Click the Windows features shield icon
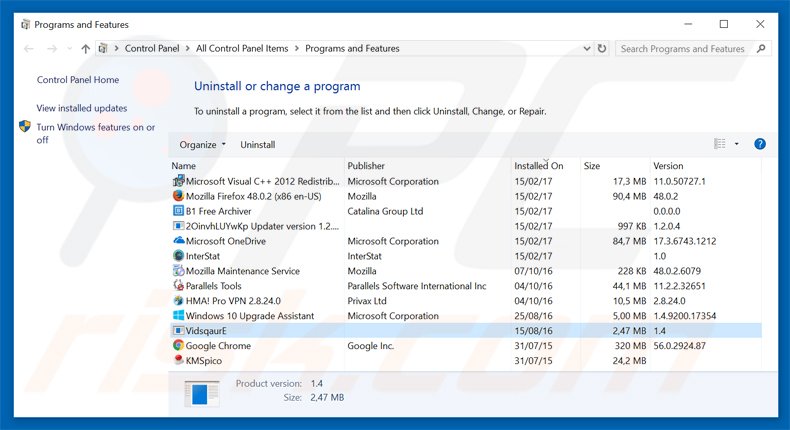The width and height of the screenshot is (790, 430). tap(25, 126)
